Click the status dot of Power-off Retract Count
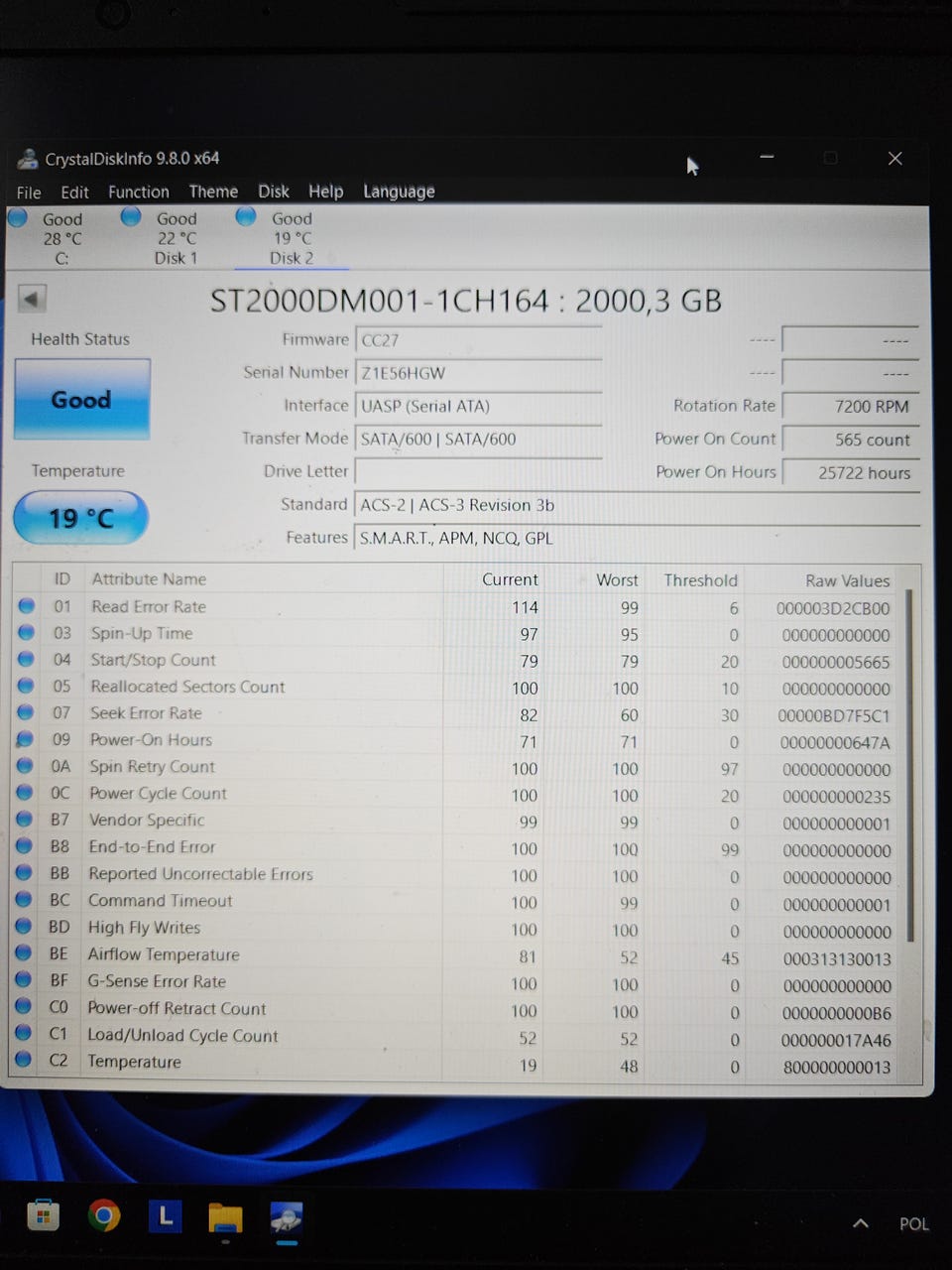The width and height of the screenshot is (952, 1270). click(24, 1007)
